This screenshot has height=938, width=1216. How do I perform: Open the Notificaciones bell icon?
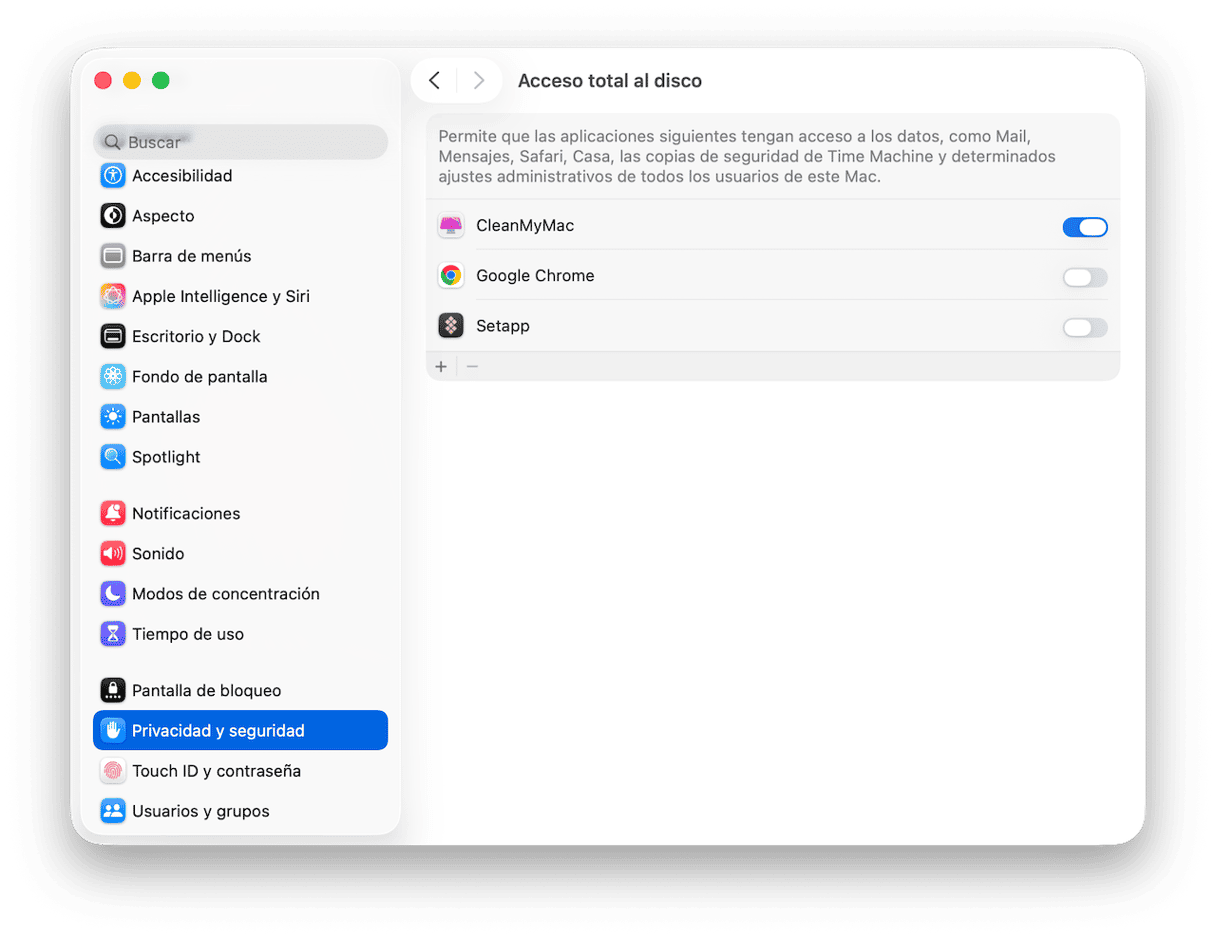[113, 513]
